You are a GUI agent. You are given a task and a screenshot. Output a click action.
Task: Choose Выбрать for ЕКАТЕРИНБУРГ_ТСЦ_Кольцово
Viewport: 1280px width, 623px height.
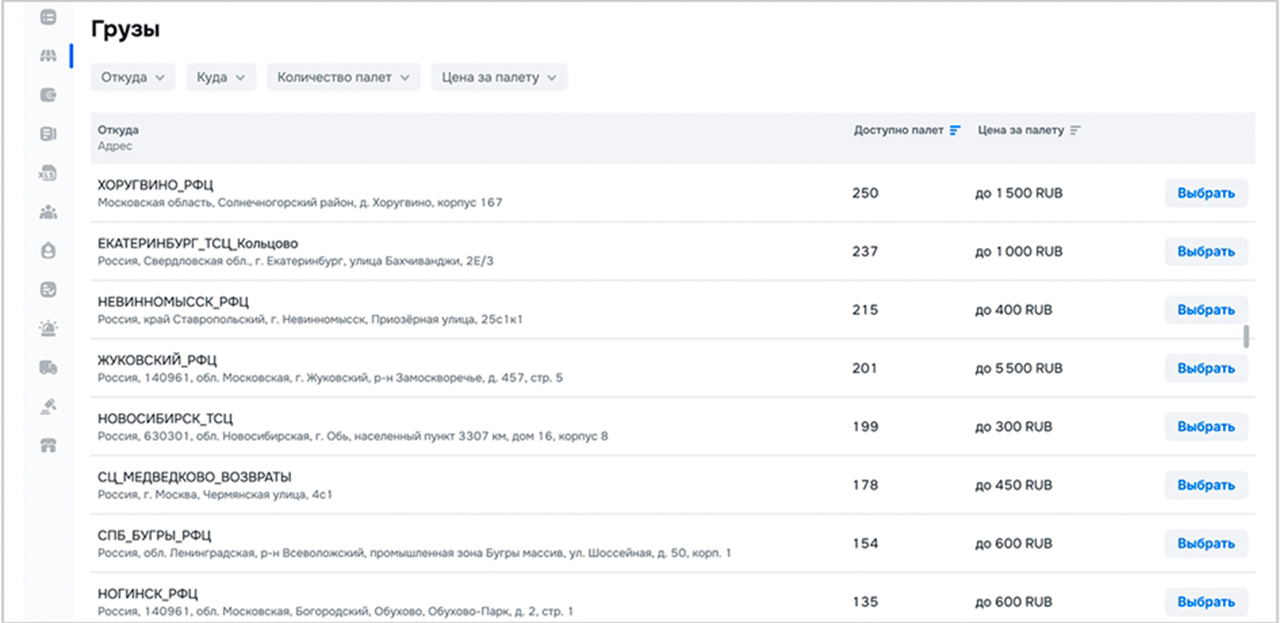1206,251
